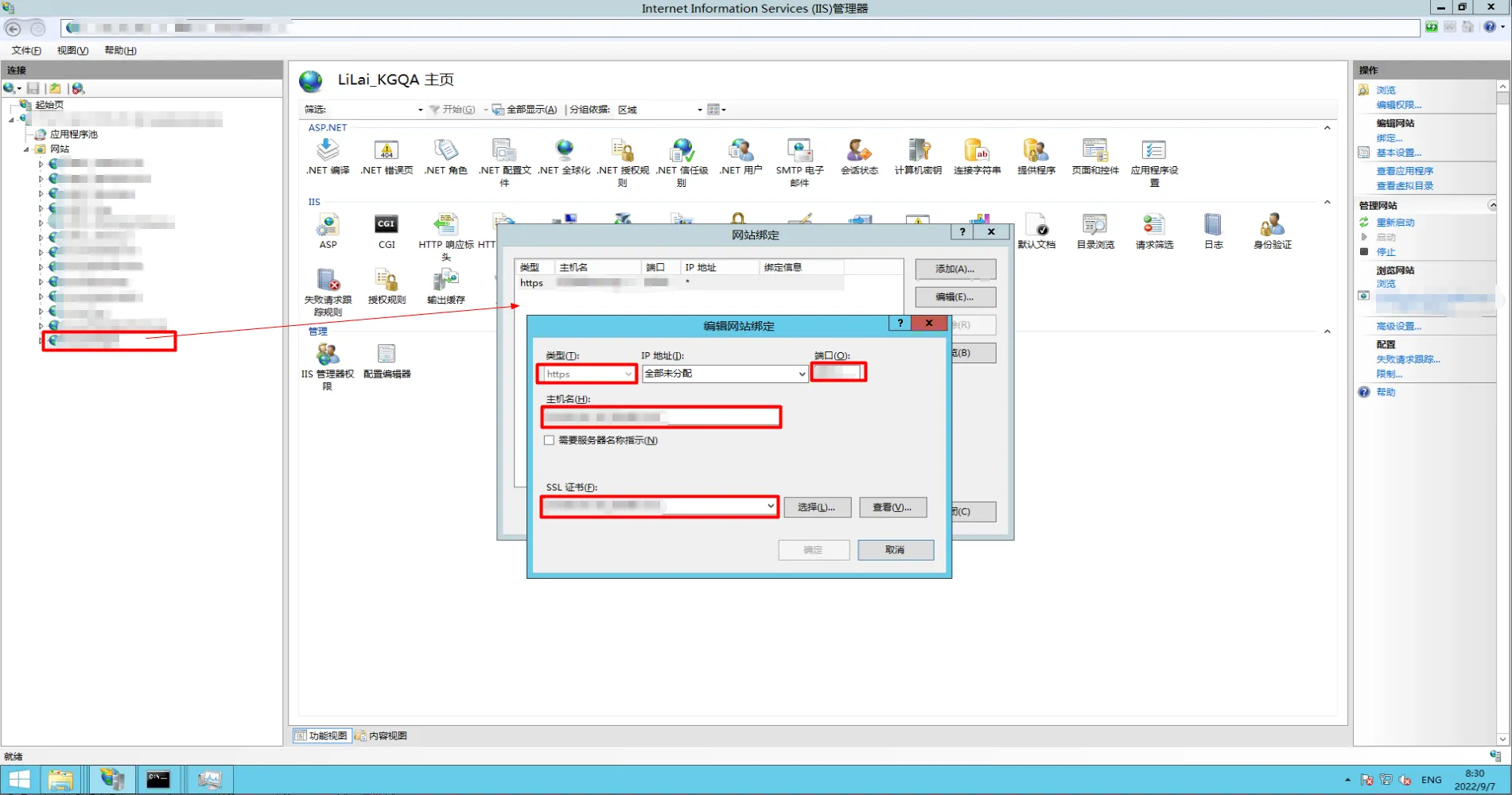Click the 查看(V)... certificate button

892,507
